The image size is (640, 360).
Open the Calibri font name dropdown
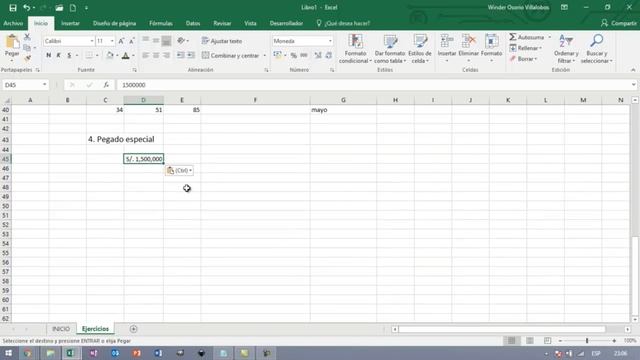click(91, 41)
